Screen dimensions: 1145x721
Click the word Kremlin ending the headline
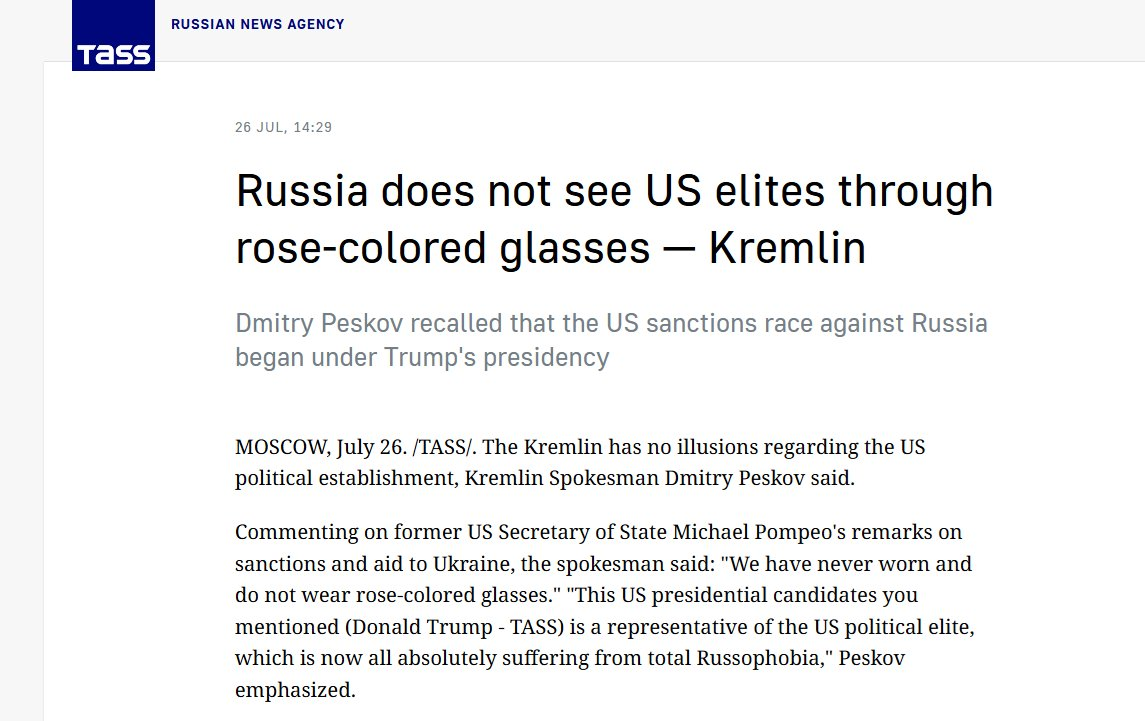click(787, 247)
